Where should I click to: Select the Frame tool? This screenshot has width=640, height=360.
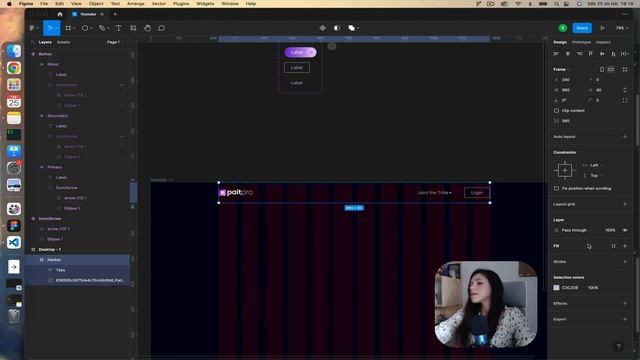tap(68, 28)
